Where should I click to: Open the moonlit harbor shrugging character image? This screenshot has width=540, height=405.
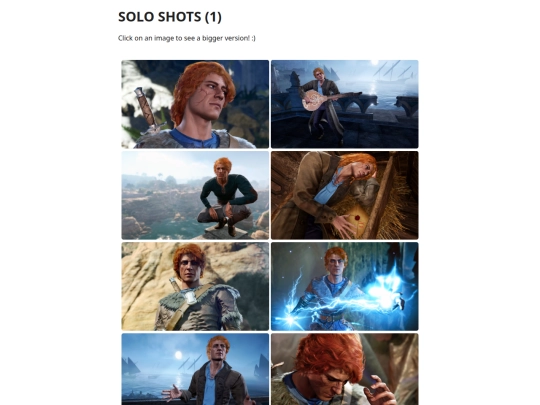195,369
